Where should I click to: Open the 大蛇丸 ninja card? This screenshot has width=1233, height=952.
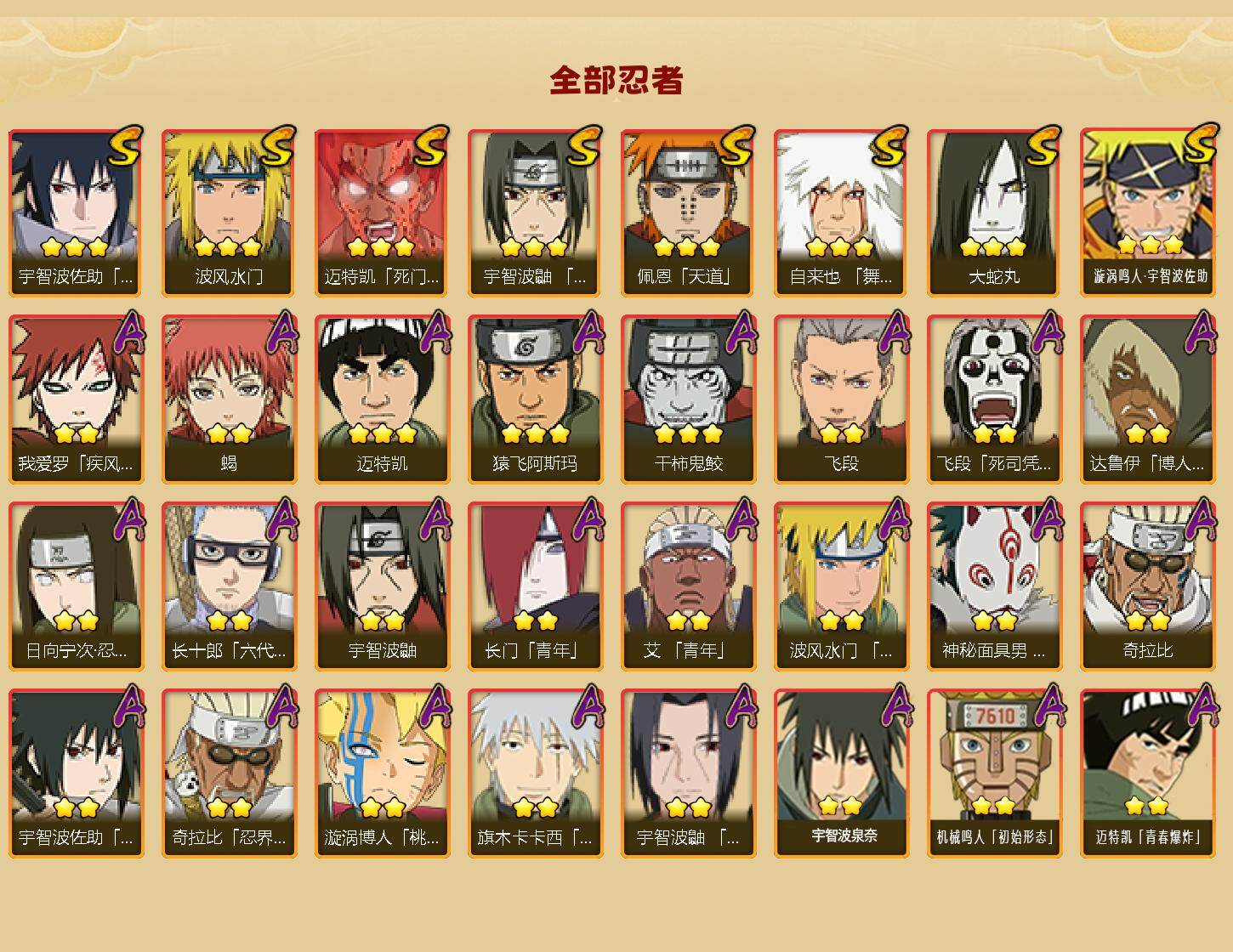click(993, 212)
